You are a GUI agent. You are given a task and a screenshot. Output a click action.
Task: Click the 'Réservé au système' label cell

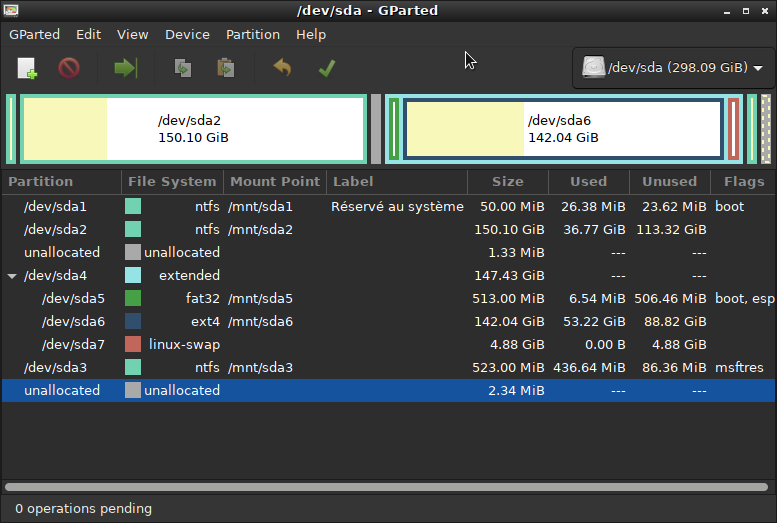(397, 207)
